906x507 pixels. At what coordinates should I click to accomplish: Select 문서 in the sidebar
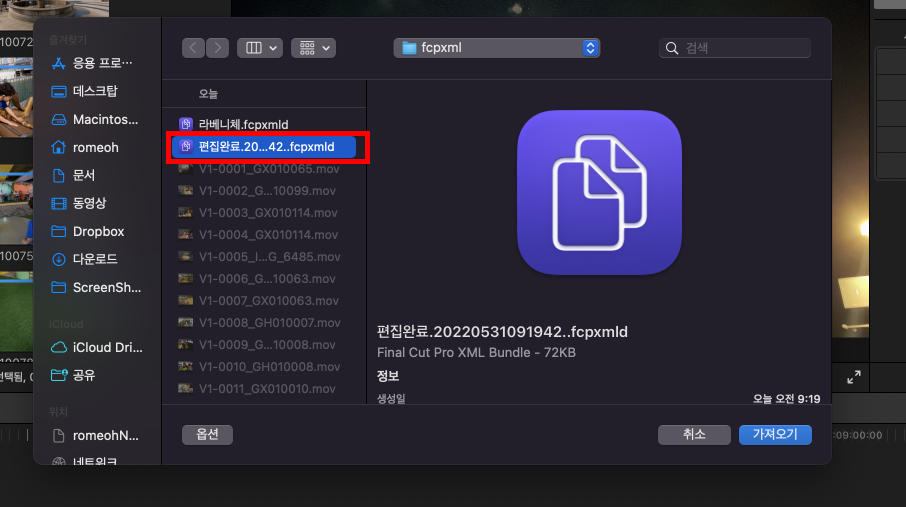coord(73,175)
